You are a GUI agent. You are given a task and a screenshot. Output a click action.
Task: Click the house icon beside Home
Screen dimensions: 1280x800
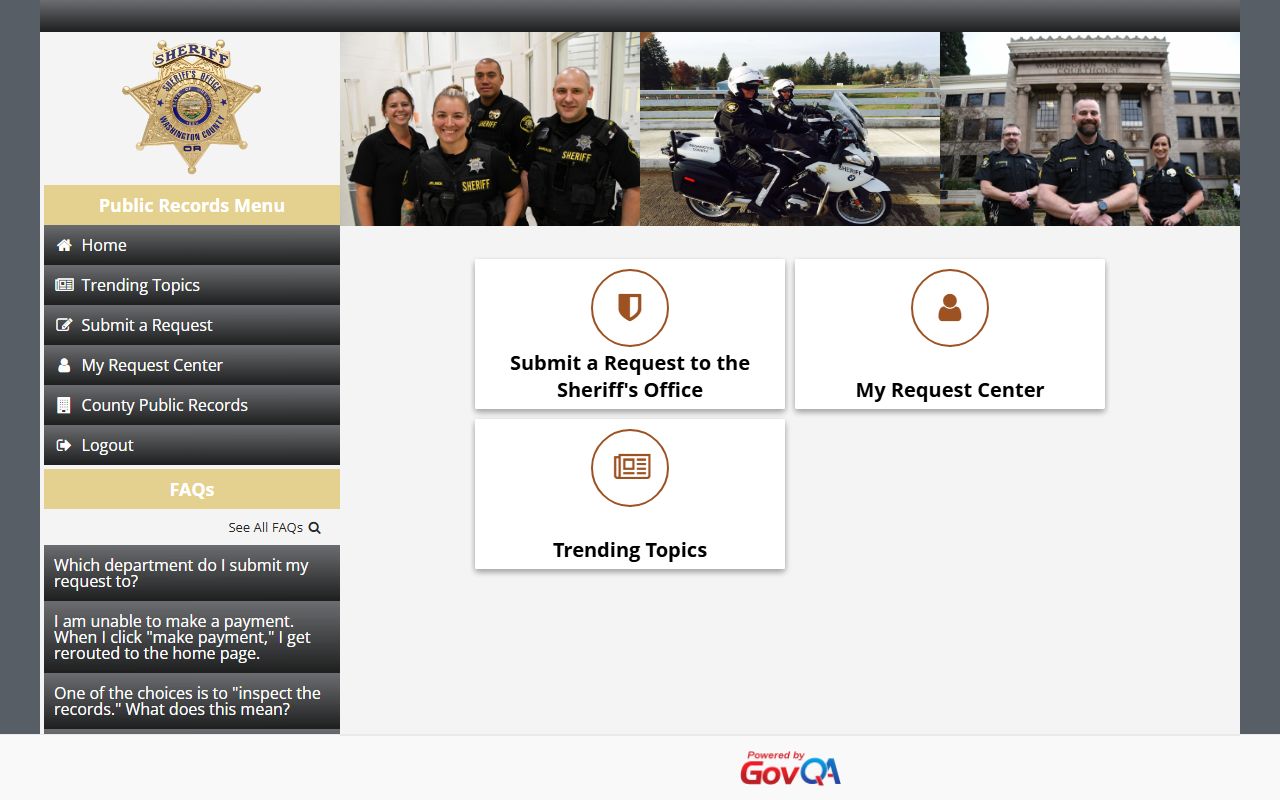click(64, 245)
